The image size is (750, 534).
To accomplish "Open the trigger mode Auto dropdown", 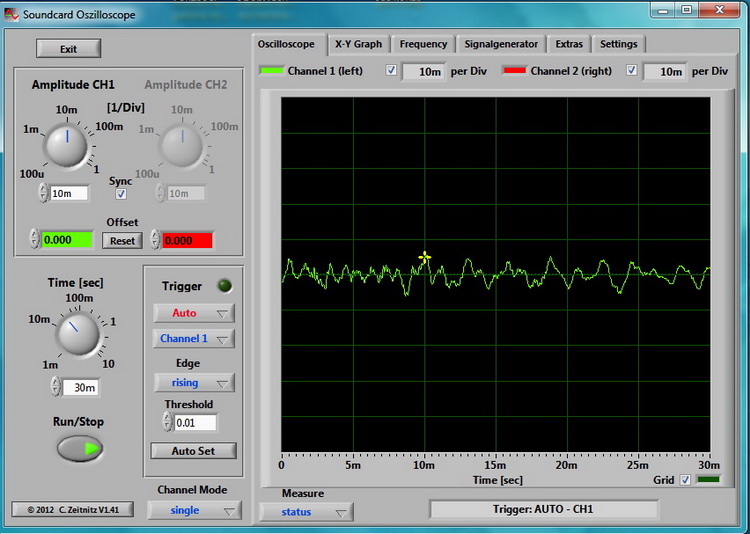I will (193, 313).
